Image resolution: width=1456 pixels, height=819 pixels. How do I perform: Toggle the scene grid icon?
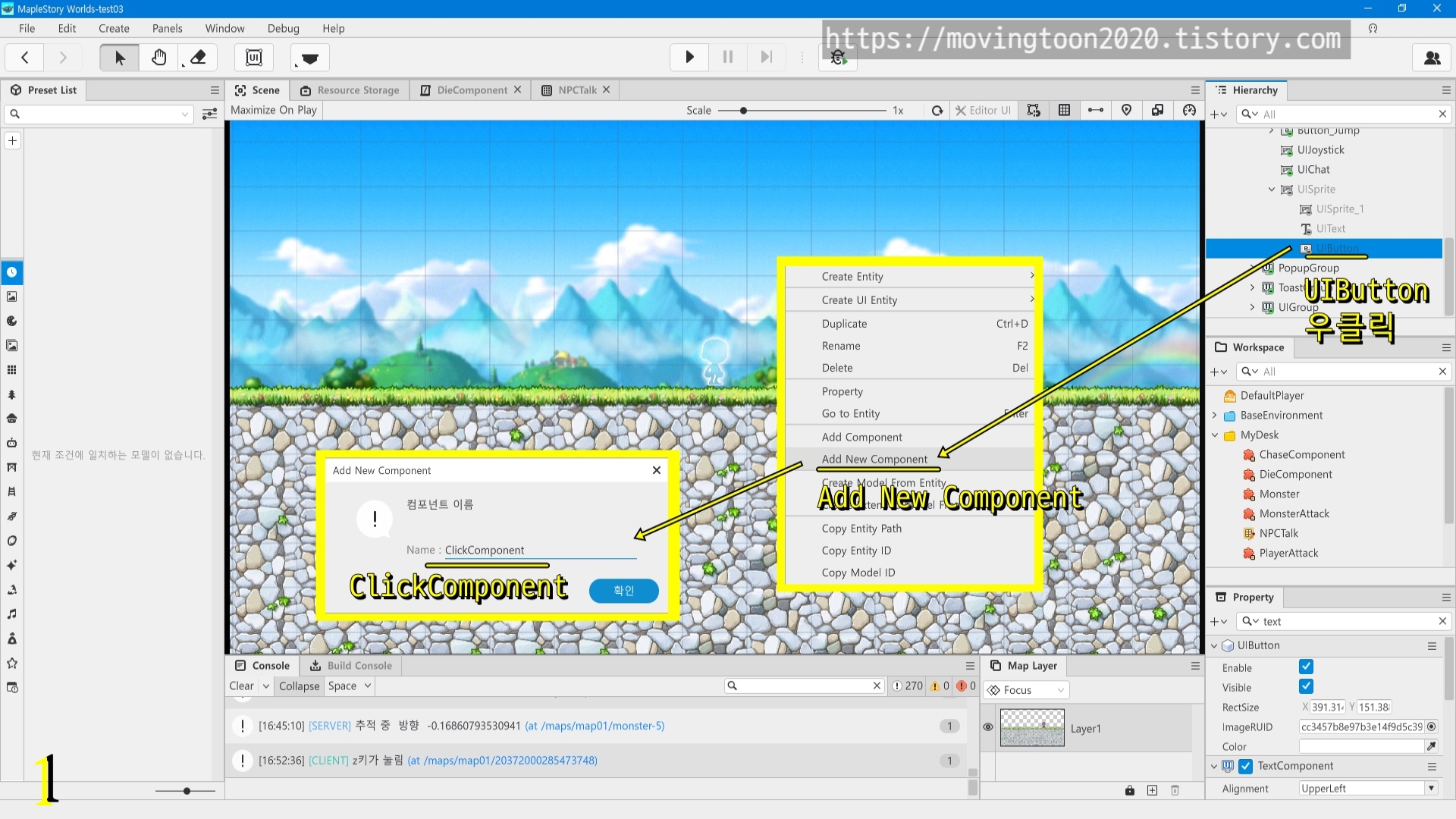1064,111
